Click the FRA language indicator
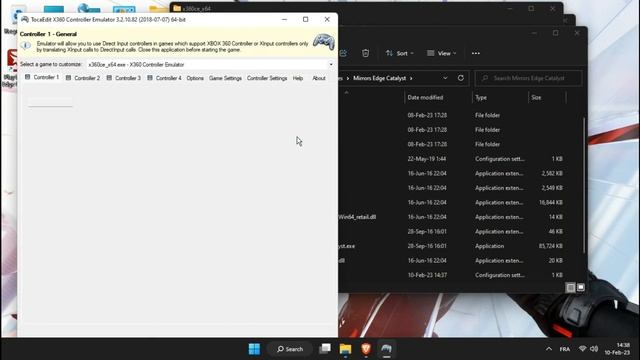Screen dimensions: 640x360 (x=565, y=349)
